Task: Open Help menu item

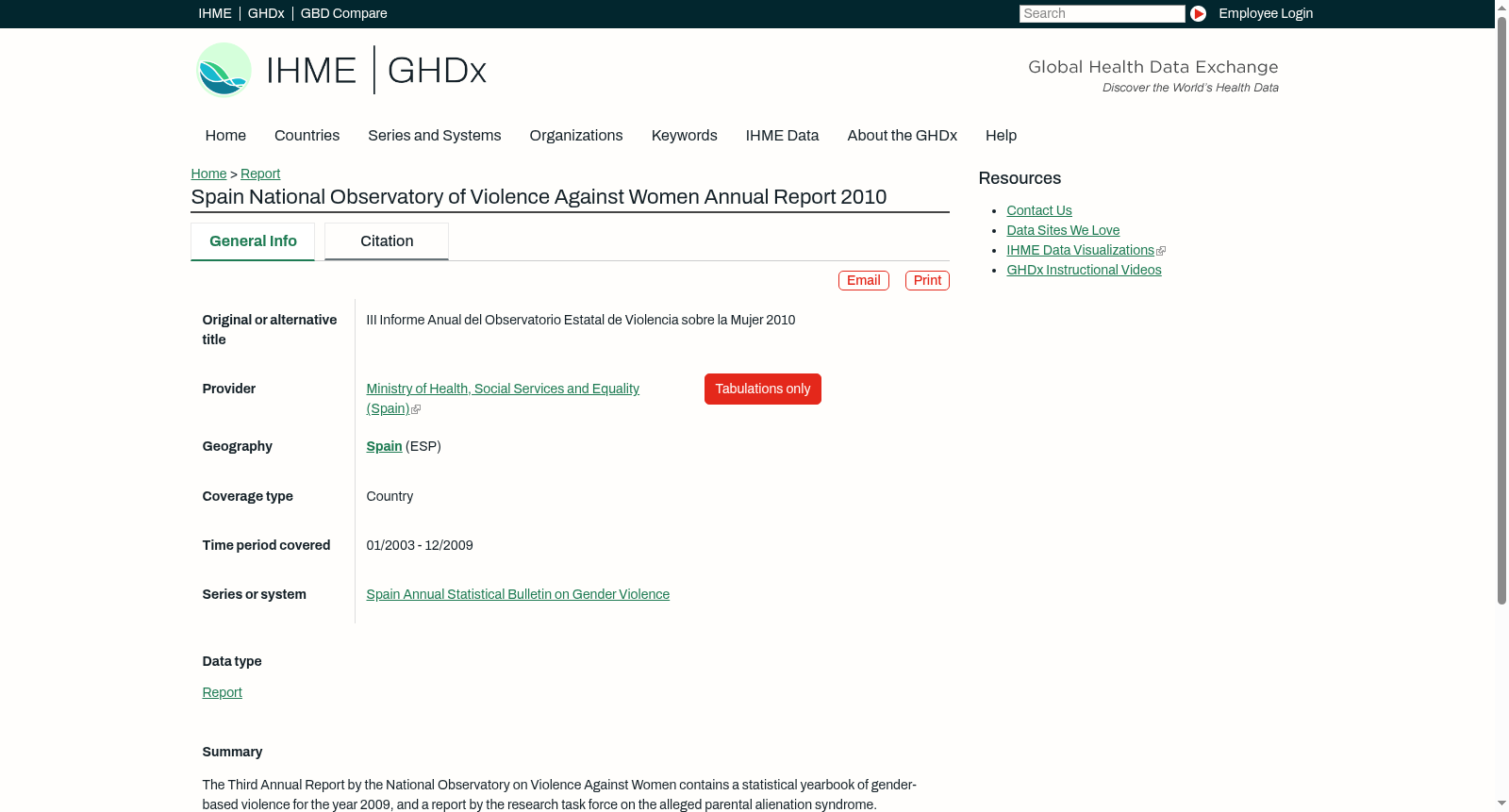Action: click(1002, 136)
